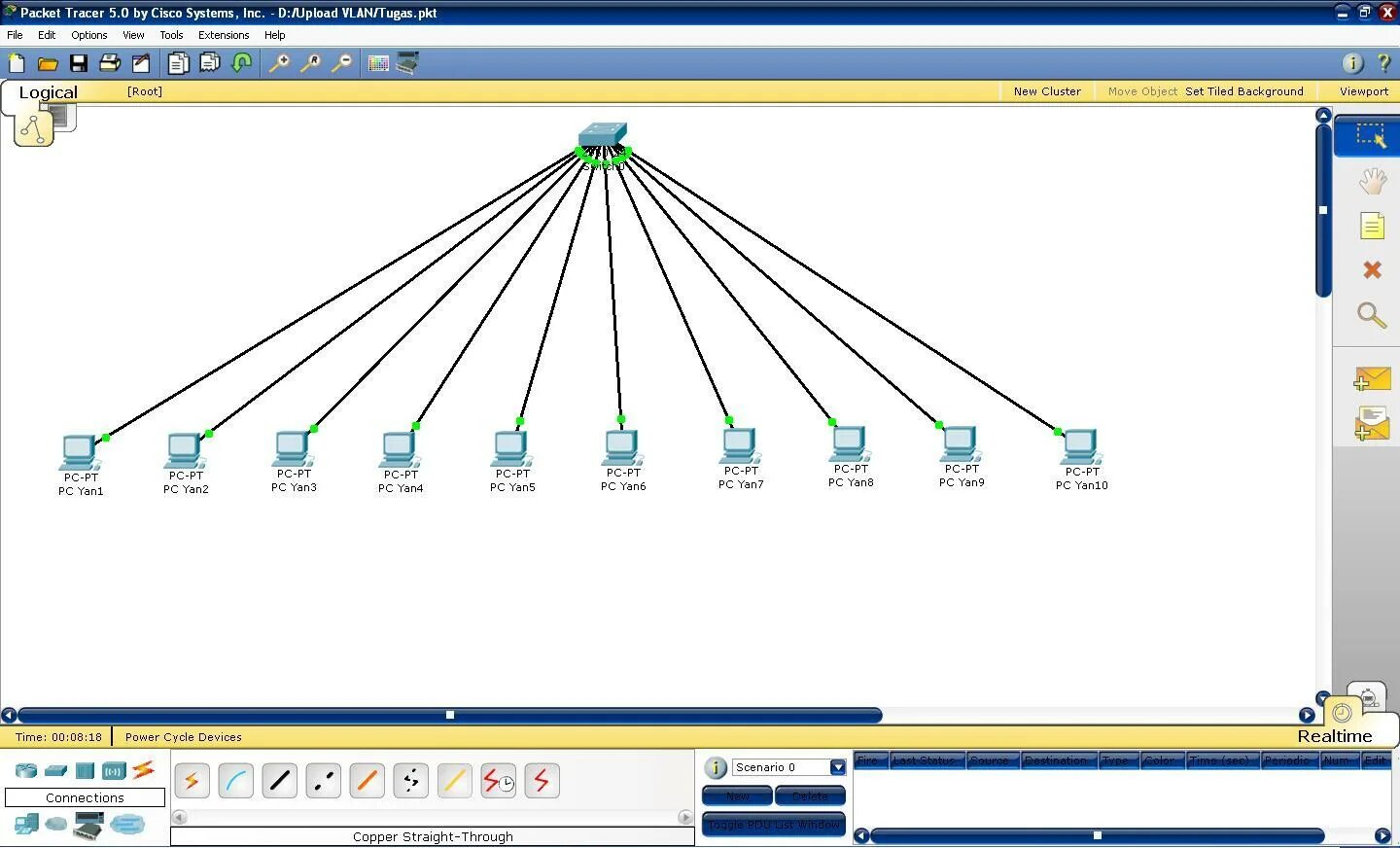Show the scenario information i button
1400x848 pixels.
(x=716, y=767)
